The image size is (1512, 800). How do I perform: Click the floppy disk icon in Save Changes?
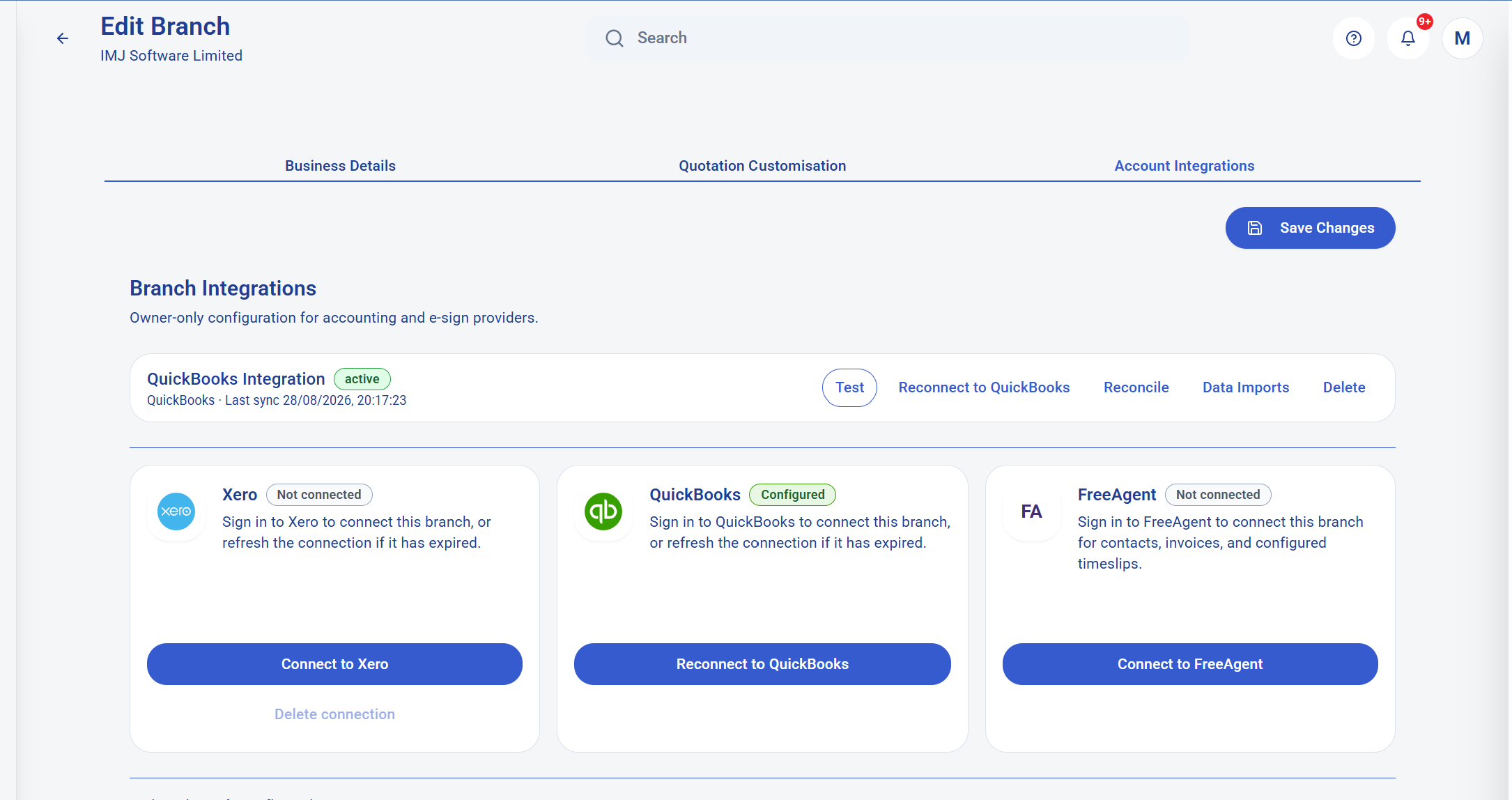click(1254, 228)
